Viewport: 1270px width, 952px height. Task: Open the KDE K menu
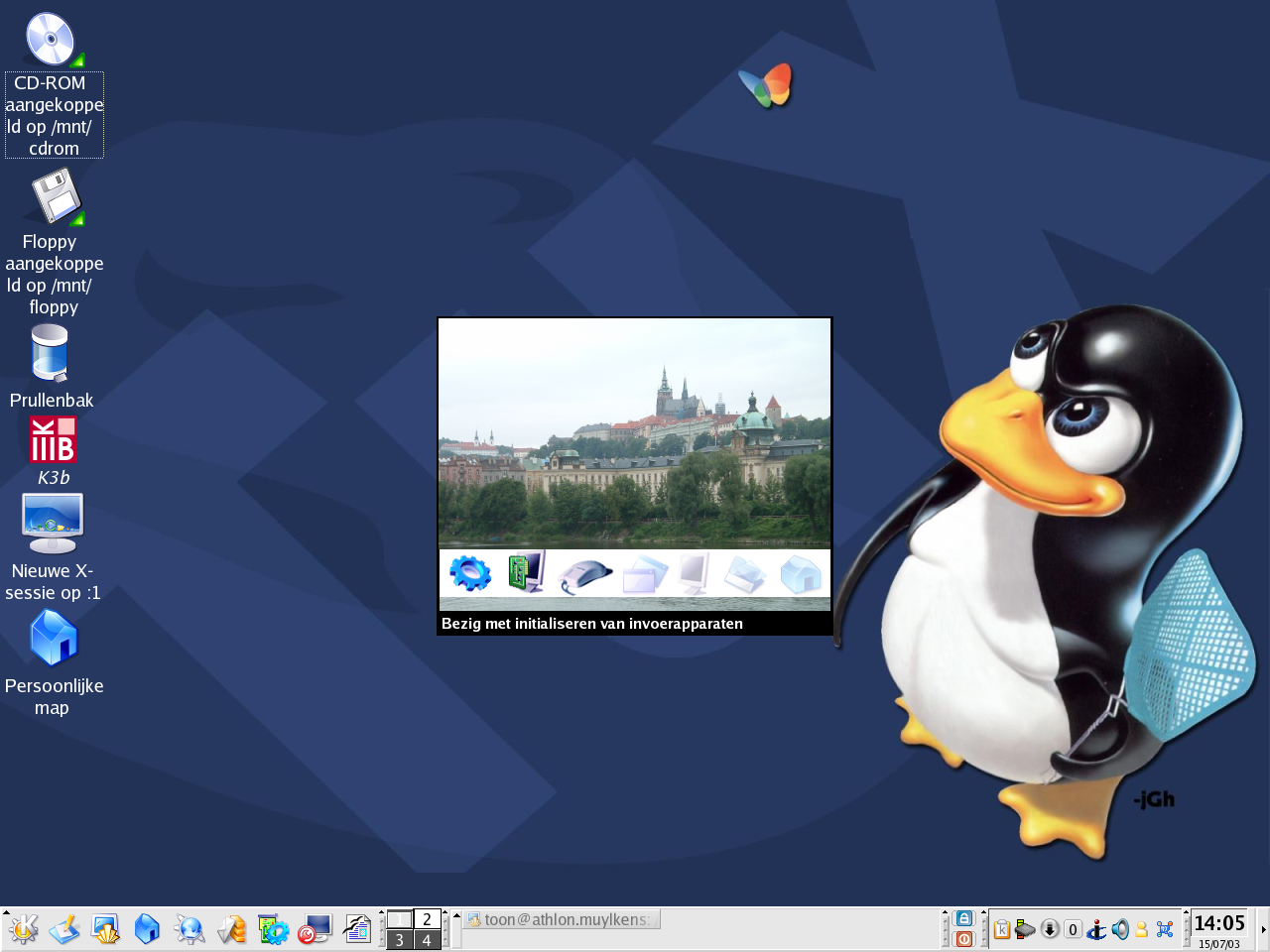point(23,929)
